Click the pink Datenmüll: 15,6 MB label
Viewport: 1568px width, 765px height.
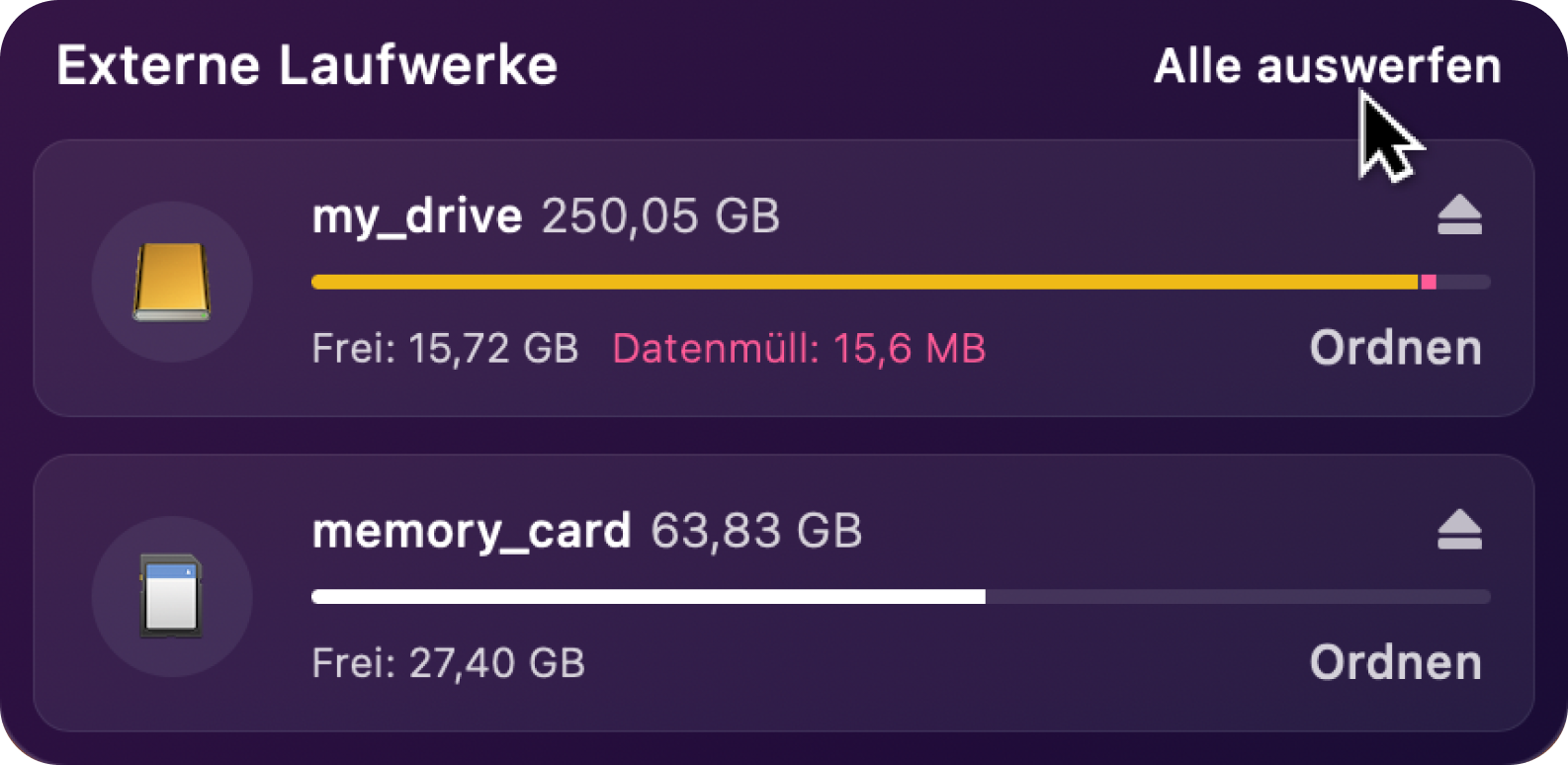[x=799, y=348]
